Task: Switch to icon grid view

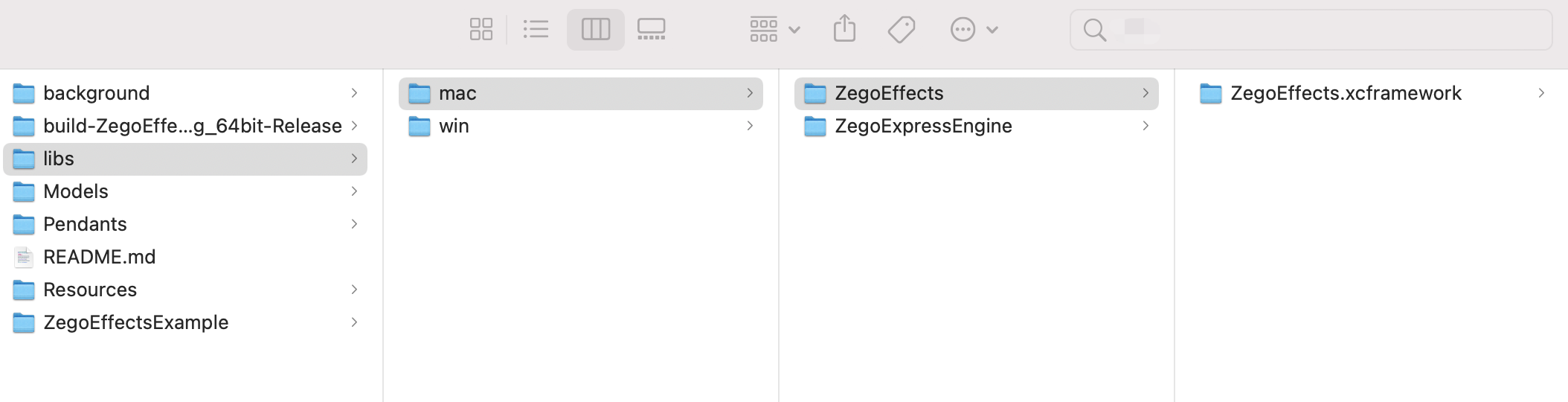Action: (481, 30)
